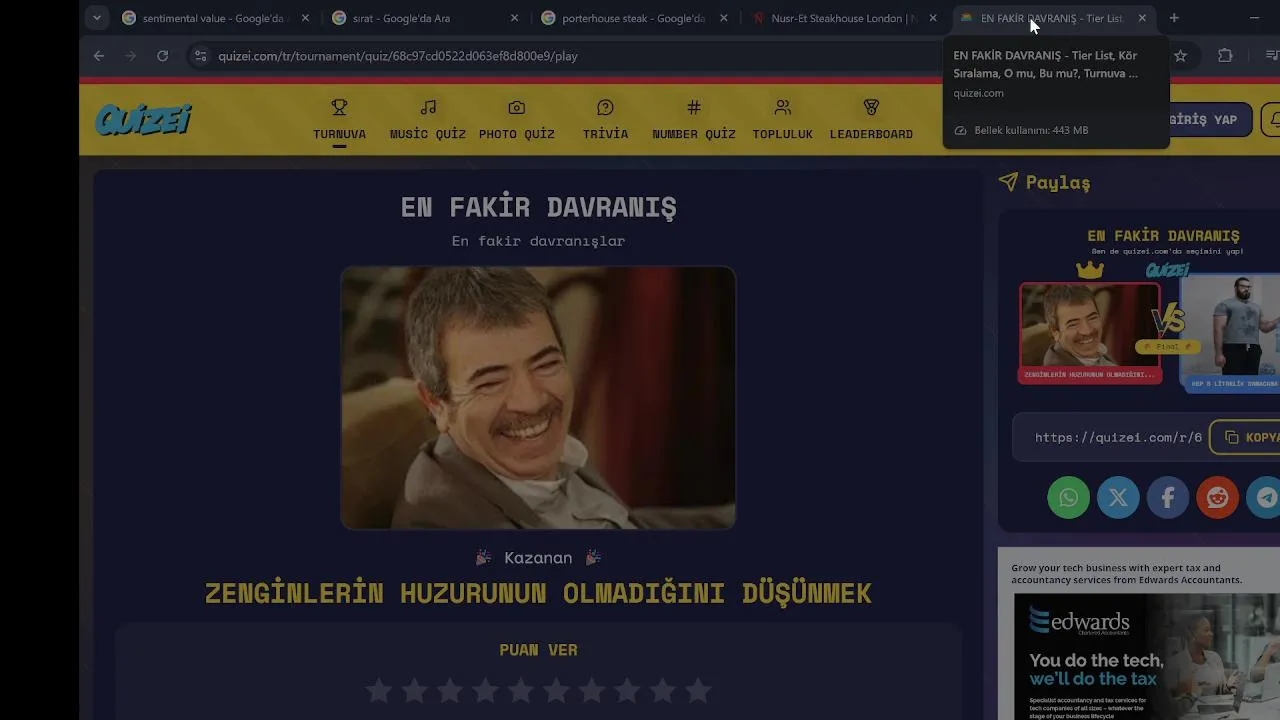This screenshot has width=1280, height=720.
Task: Open the Music Quiz note icon
Action: coord(428,107)
